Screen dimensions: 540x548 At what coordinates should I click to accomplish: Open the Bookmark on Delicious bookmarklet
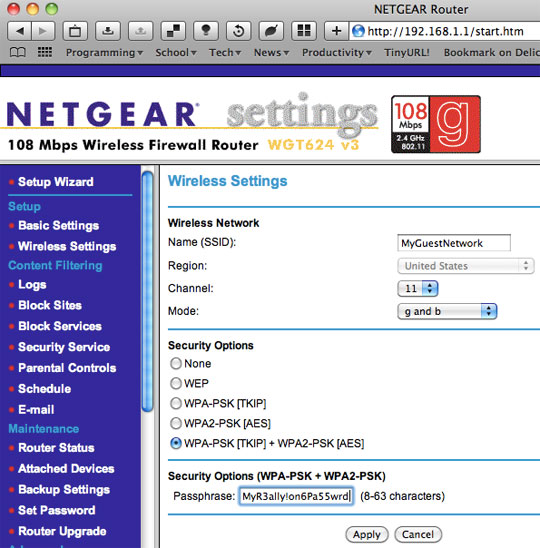pyautogui.click(x=492, y=52)
